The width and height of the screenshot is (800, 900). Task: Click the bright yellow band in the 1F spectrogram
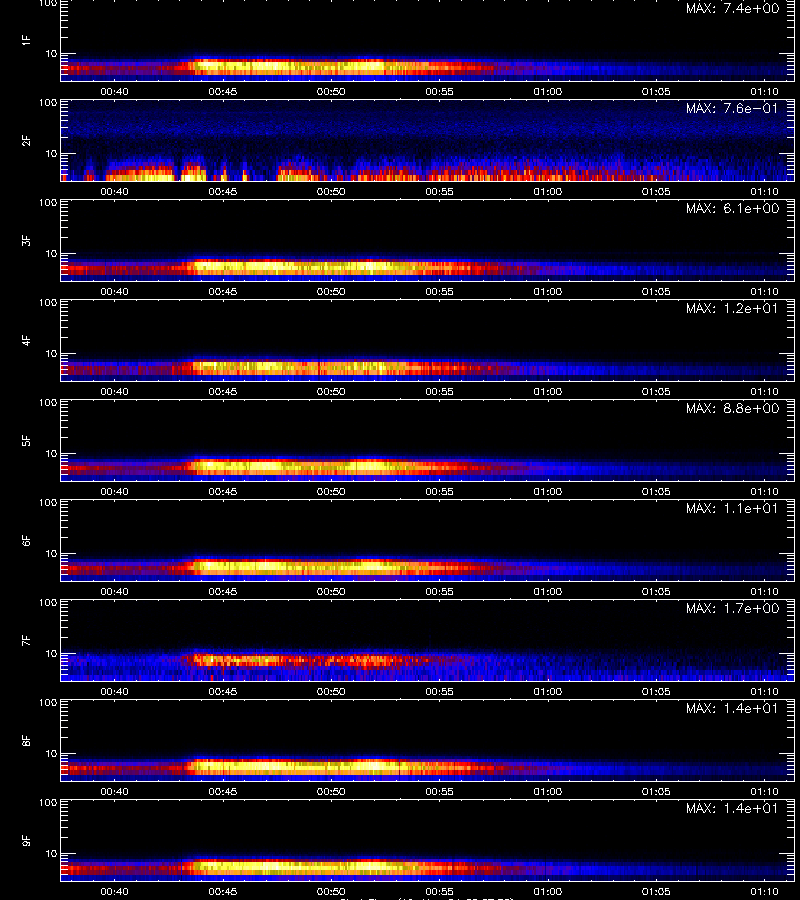click(x=287, y=67)
